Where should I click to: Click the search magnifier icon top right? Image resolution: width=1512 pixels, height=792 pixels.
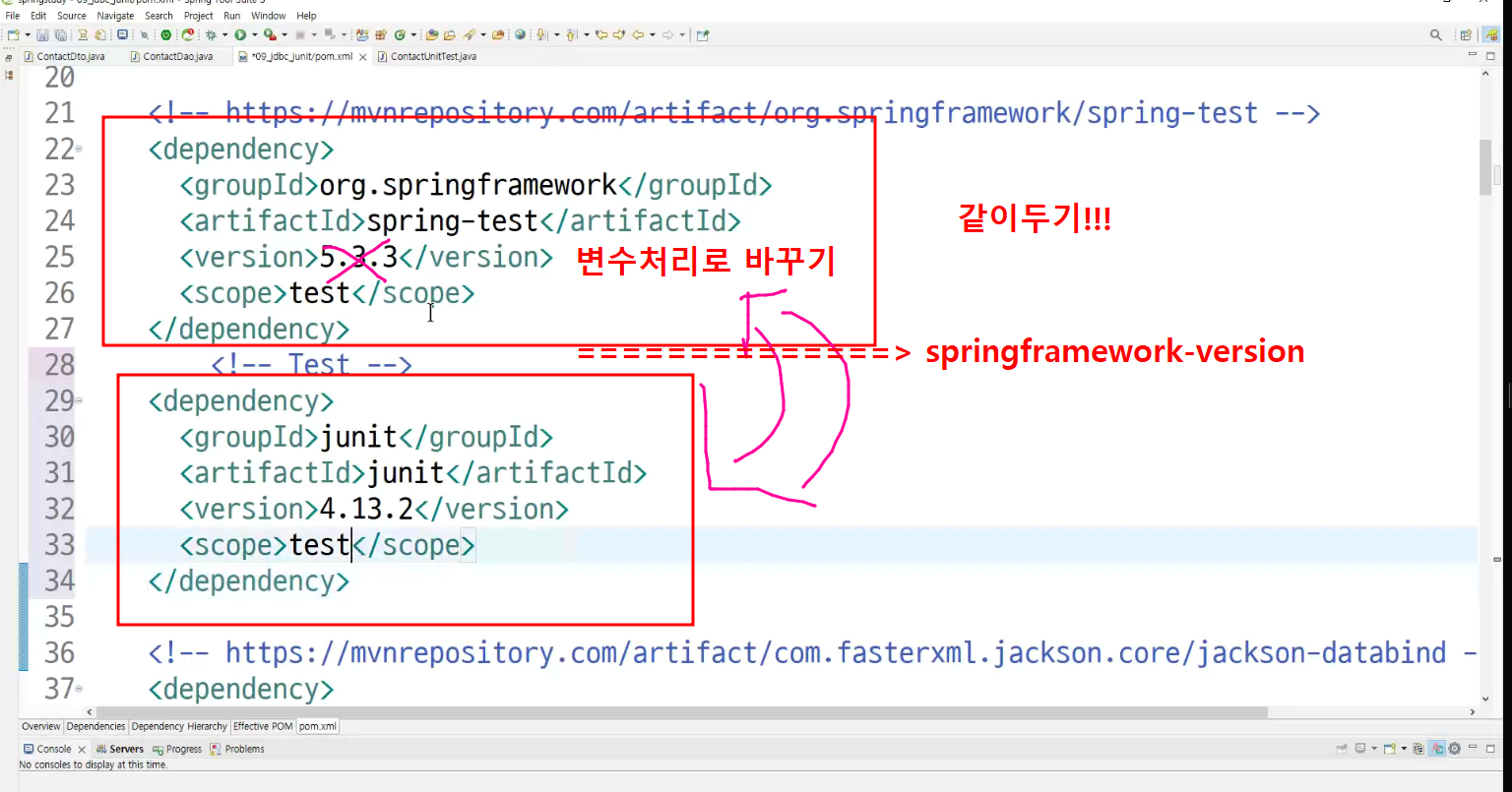point(1436,34)
